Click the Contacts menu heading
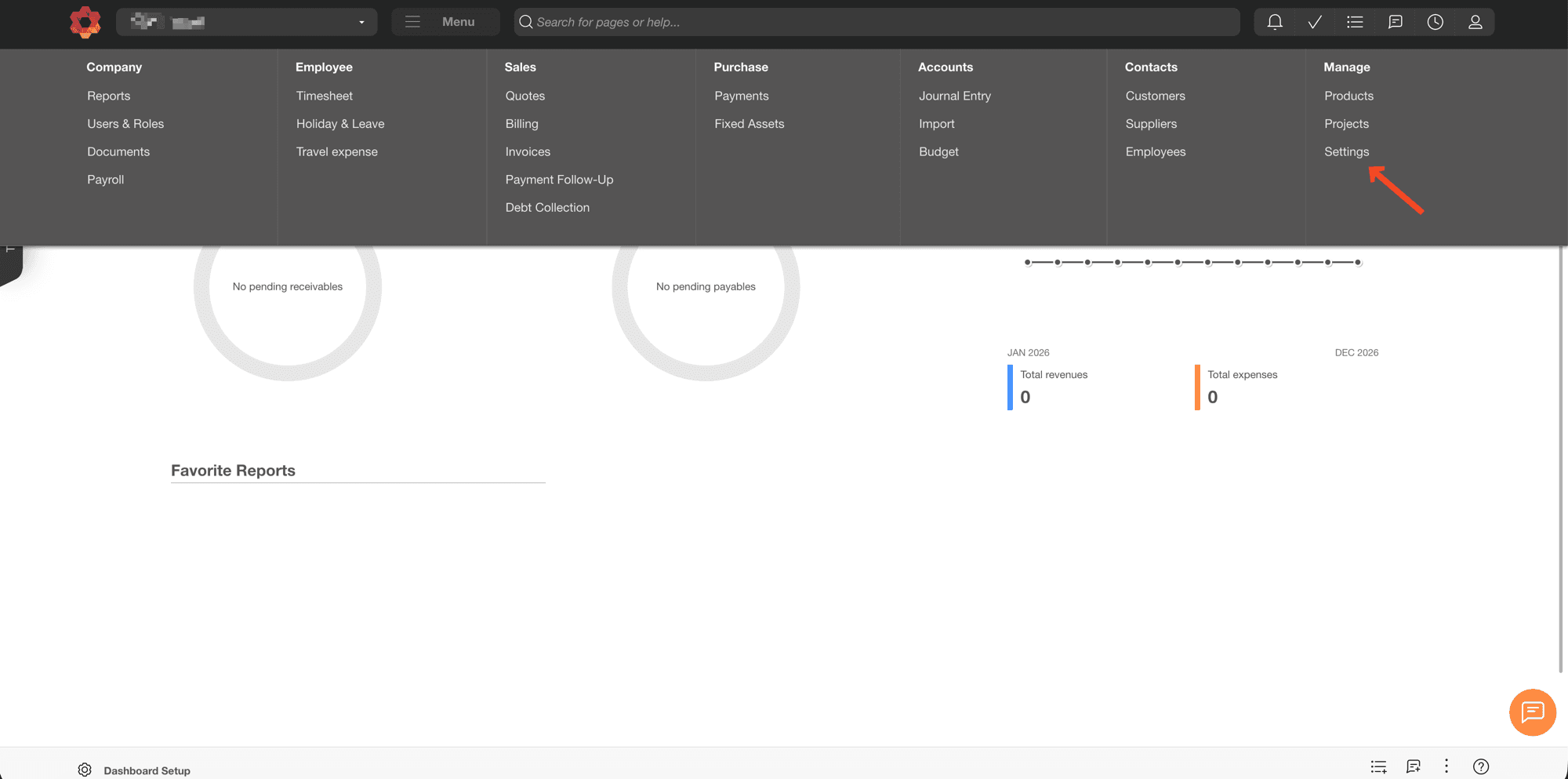Screen dimensions: 1568x779 (x=1151, y=67)
